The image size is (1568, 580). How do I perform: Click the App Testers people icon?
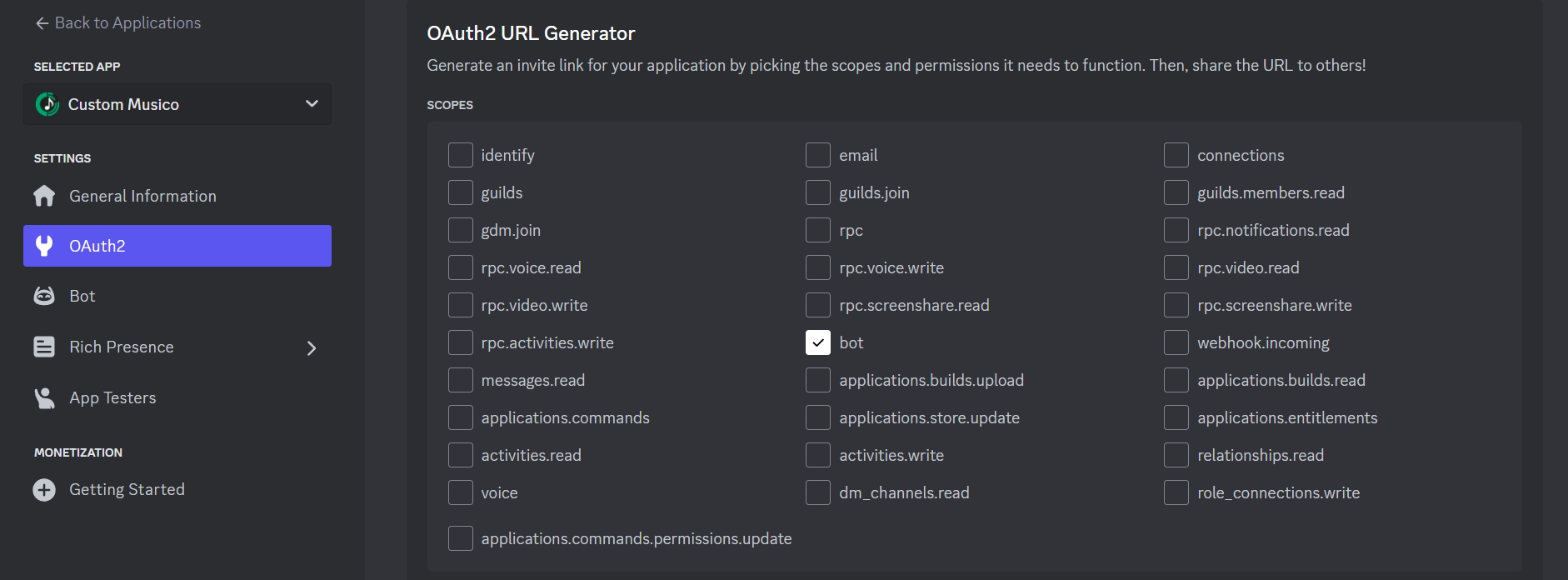[44, 397]
